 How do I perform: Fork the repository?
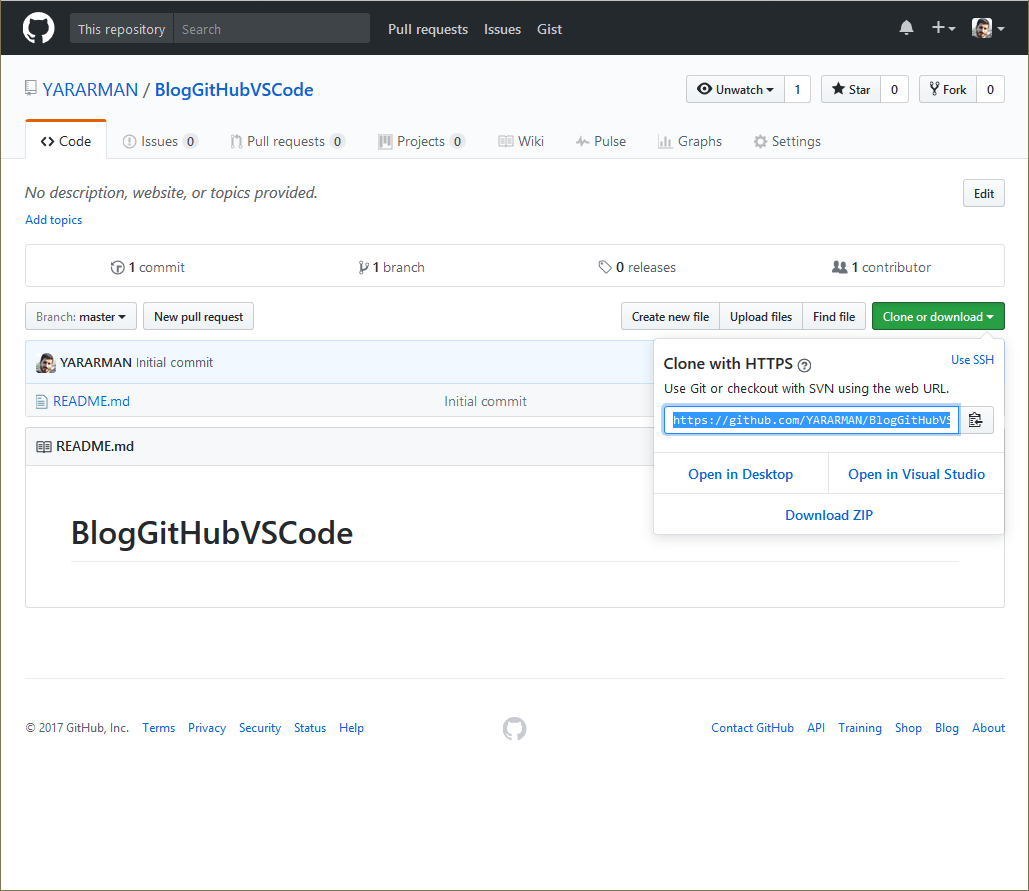pos(948,89)
